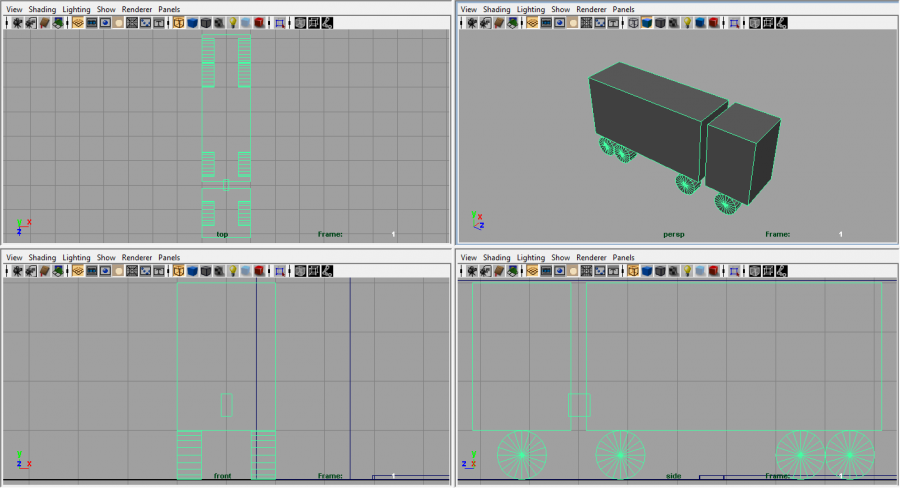Open Panels menu in persp panel
The width and height of the screenshot is (900, 488).
[x=623, y=9]
